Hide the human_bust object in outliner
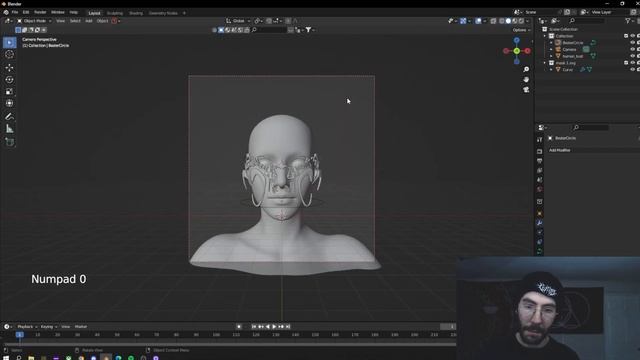Viewport: 640px width, 360px height. (x=632, y=56)
